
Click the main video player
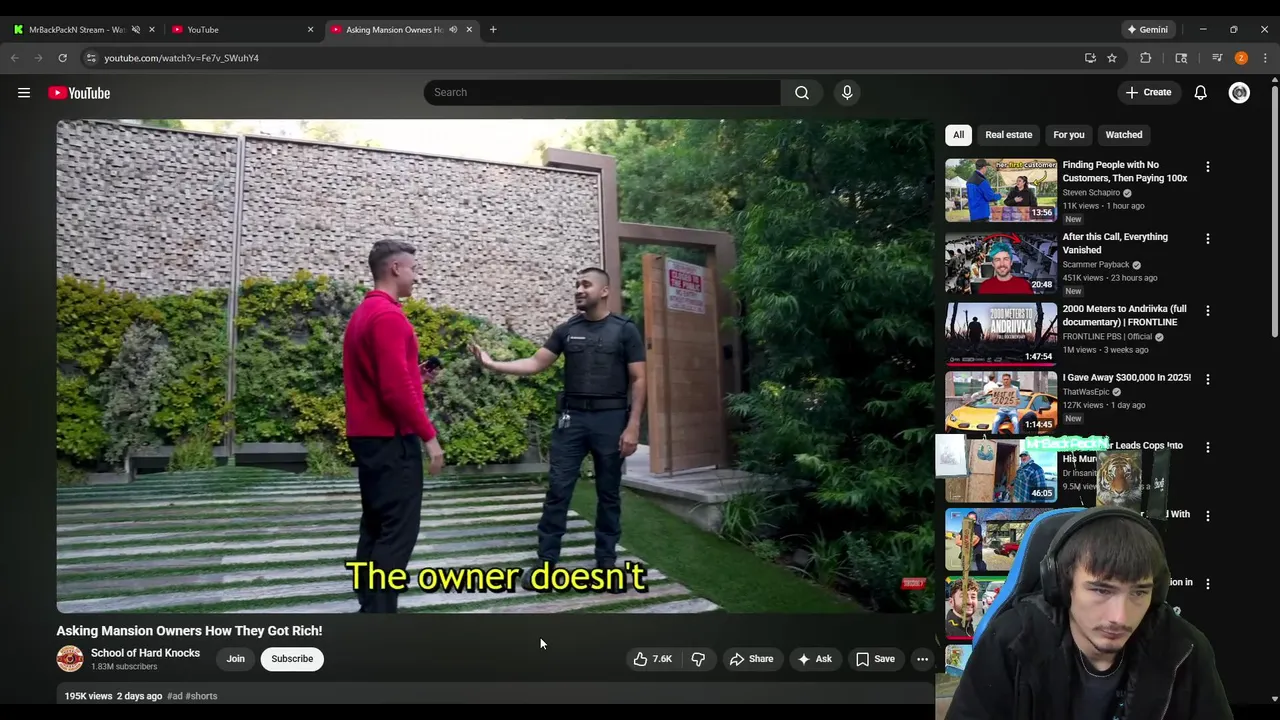495,366
